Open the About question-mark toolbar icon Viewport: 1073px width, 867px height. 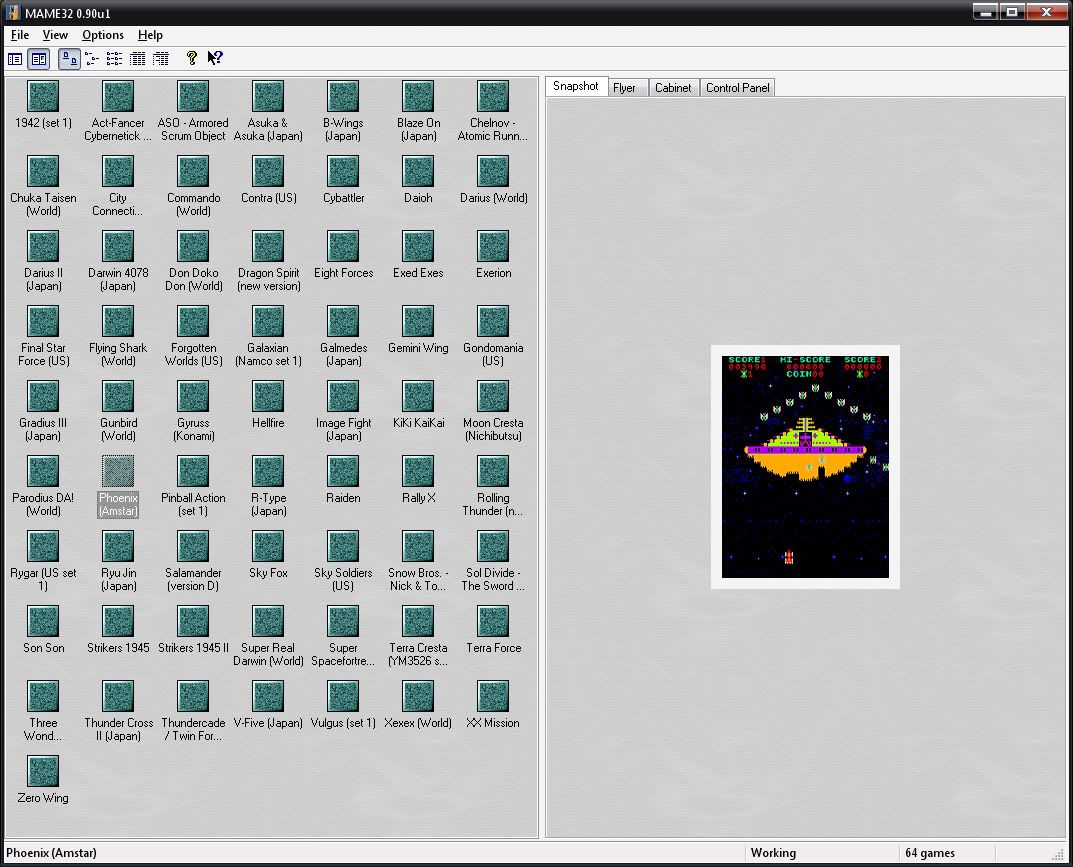(x=192, y=58)
